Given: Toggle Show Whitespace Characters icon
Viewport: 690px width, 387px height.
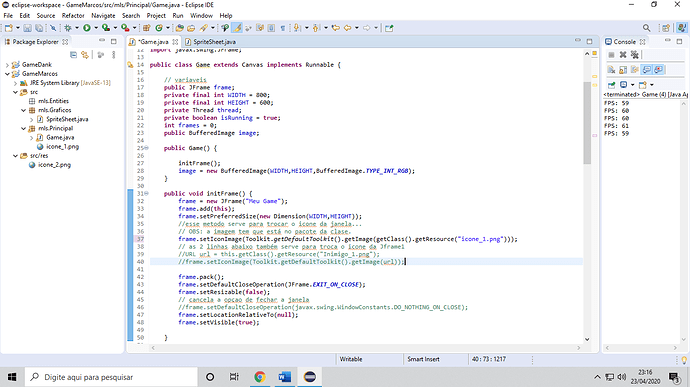Looking at the screenshot, I should (283, 28).
